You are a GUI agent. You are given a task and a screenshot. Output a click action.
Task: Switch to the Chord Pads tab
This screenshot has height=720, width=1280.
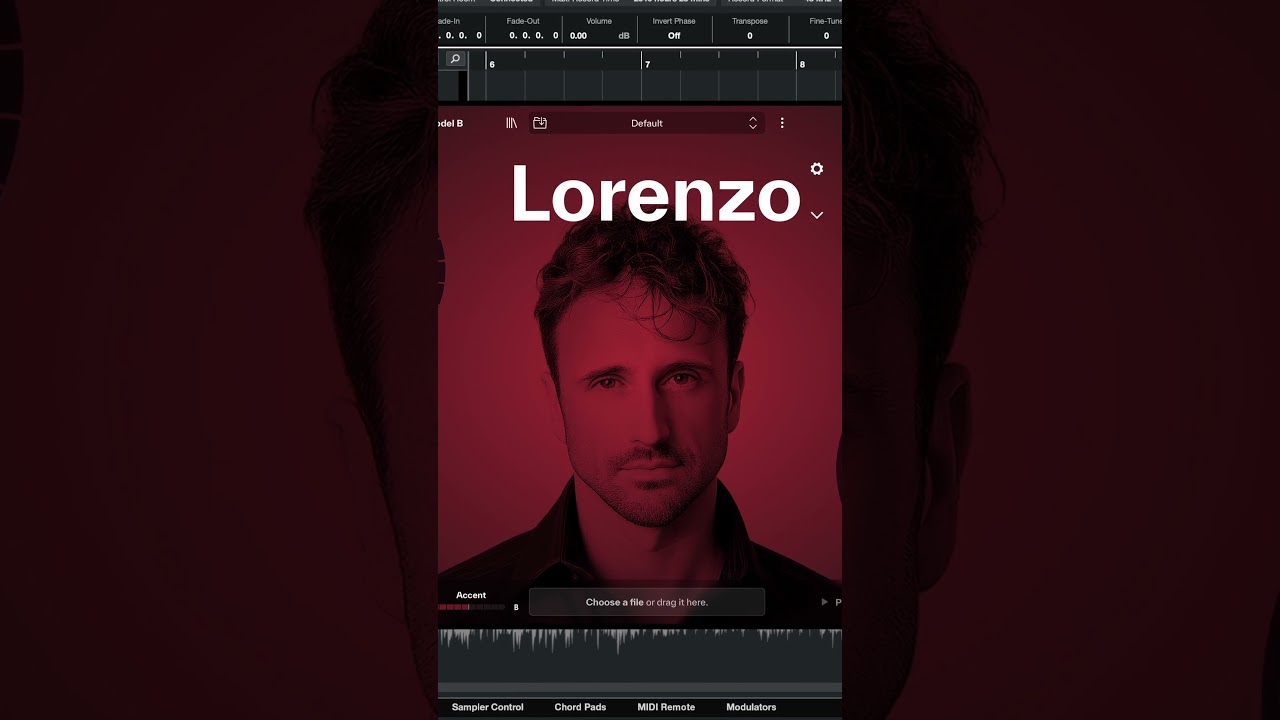(580, 707)
